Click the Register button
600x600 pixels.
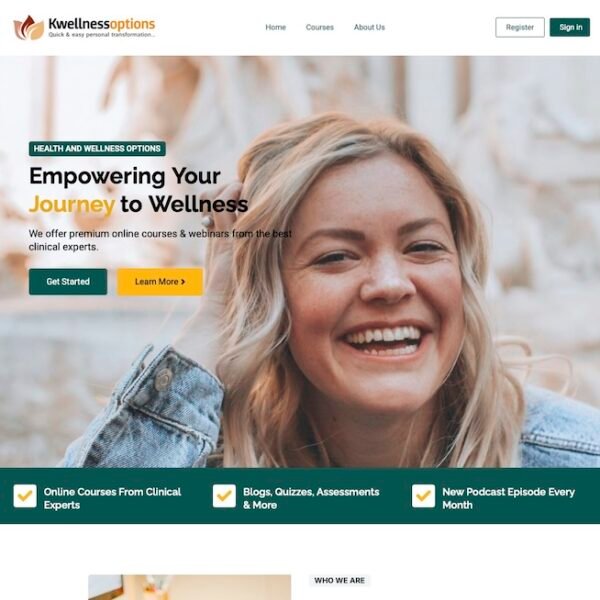tap(520, 27)
